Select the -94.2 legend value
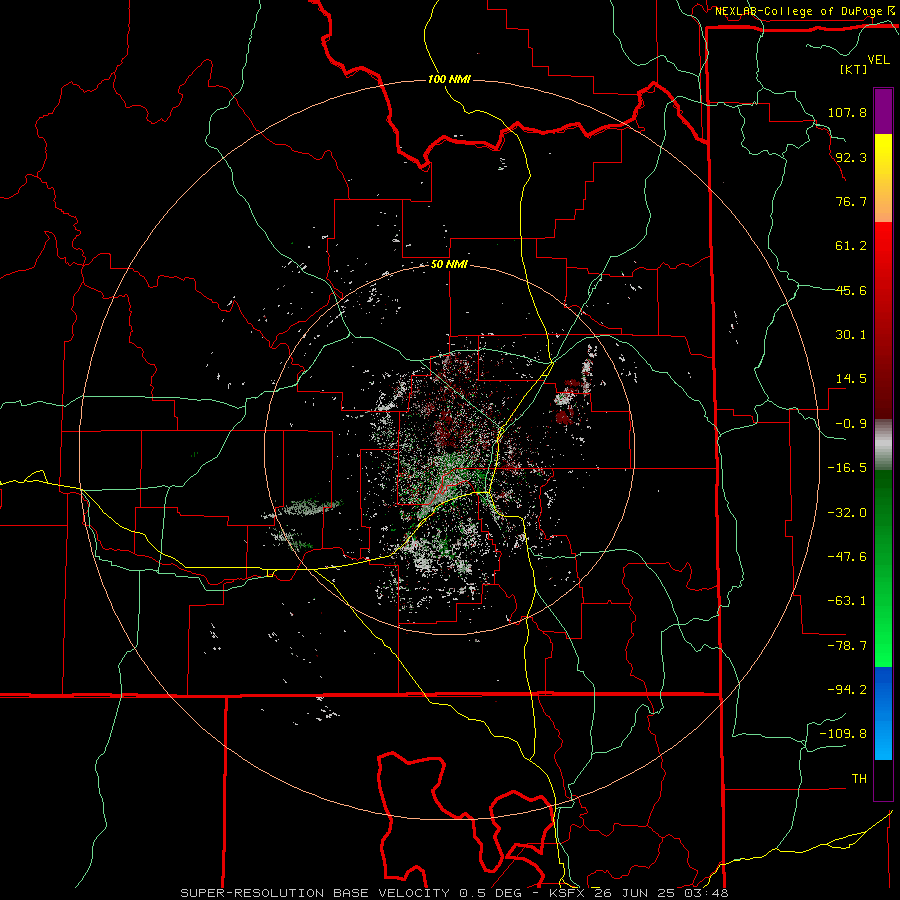This screenshot has height=900, width=900. [847, 690]
